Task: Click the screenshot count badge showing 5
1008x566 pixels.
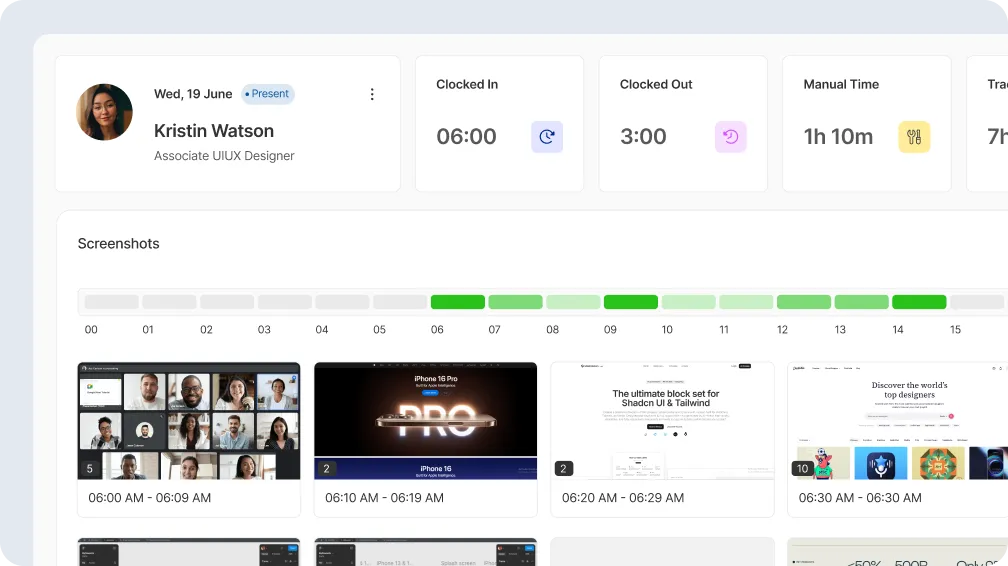Action: click(x=90, y=468)
